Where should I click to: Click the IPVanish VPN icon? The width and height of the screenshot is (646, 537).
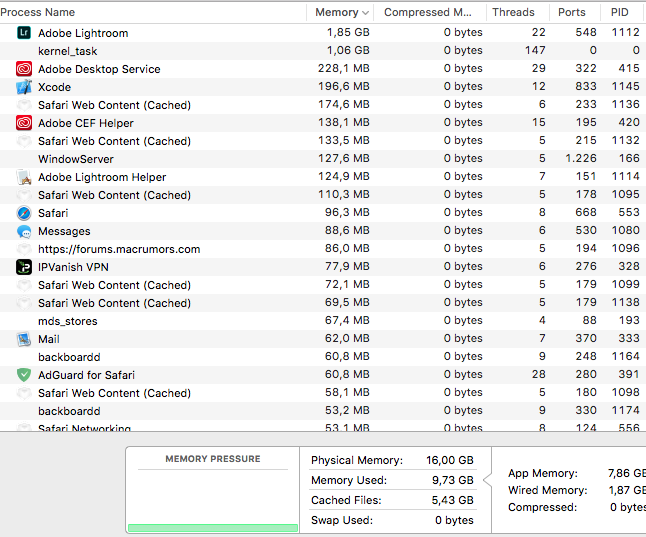coord(24,267)
